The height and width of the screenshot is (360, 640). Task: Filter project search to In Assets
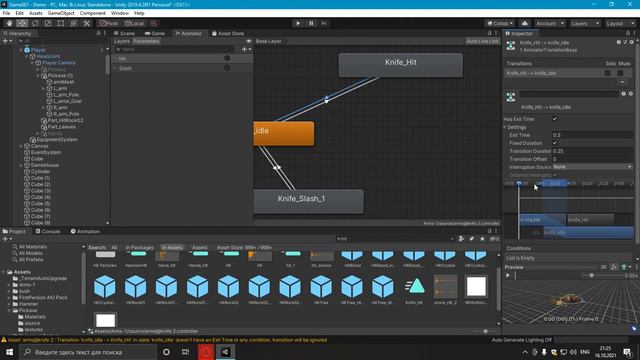172,247
